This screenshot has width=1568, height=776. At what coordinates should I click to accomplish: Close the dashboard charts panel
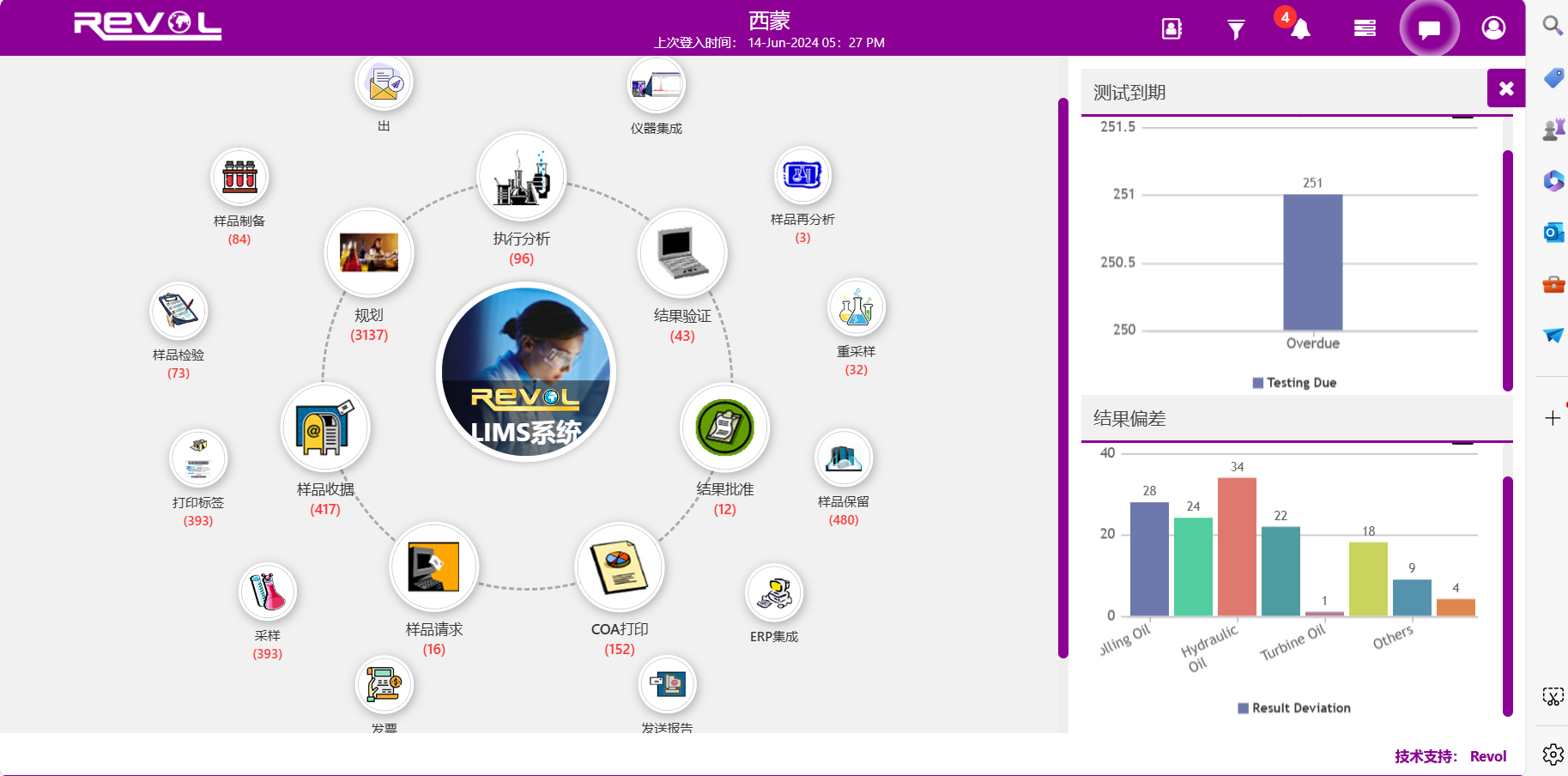tap(1506, 88)
